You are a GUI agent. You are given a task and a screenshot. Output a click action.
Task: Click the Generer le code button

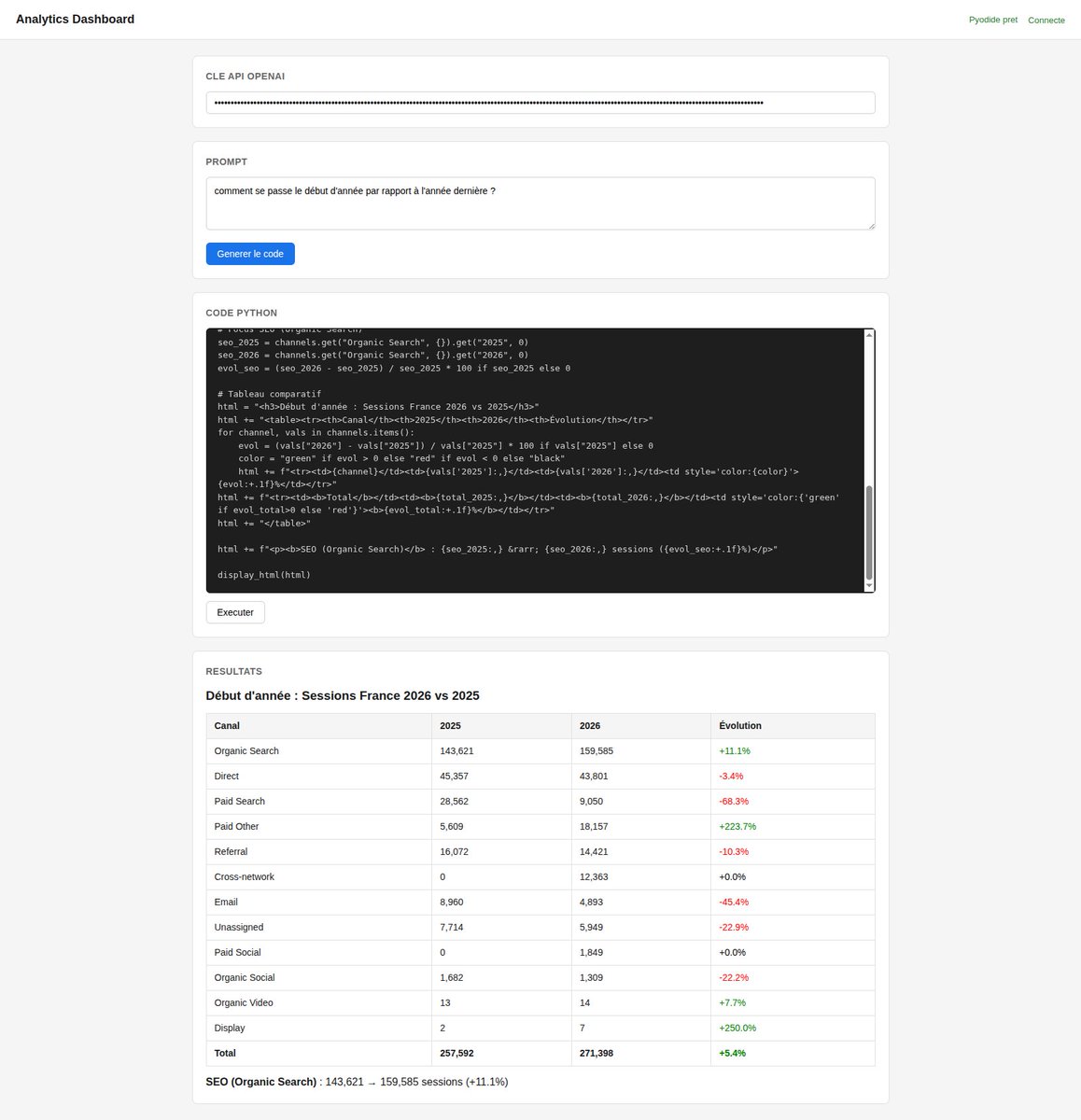pos(250,254)
